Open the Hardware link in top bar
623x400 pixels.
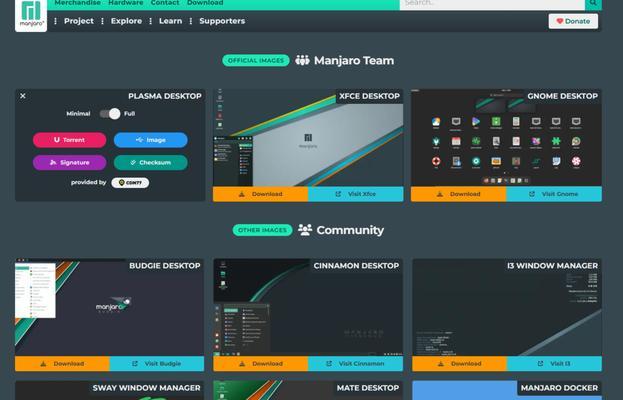click(x=126, y=3)
